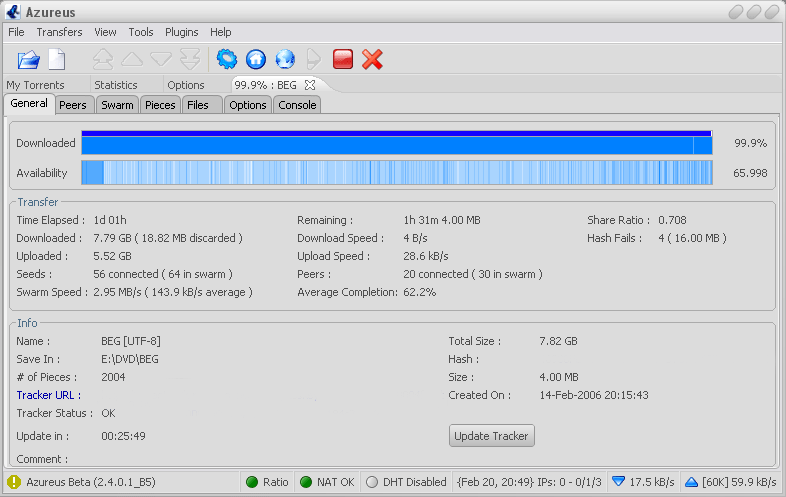The width and height of the screenshot is (786, 497).
Task: Click the greyed start arrow icon
Action: pyautogui.click(x=313, y=59)
